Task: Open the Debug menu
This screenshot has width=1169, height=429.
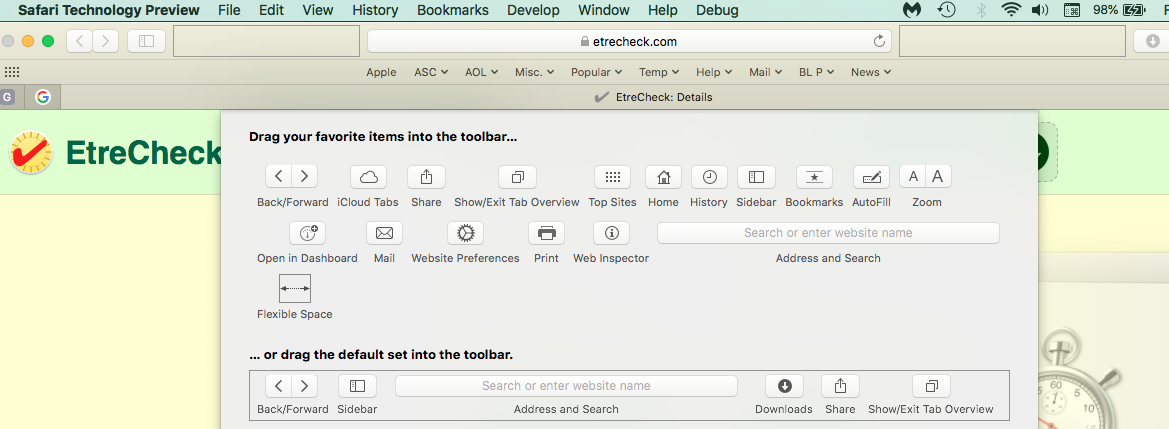Action: pyautogui.click(x=717, y=10)
